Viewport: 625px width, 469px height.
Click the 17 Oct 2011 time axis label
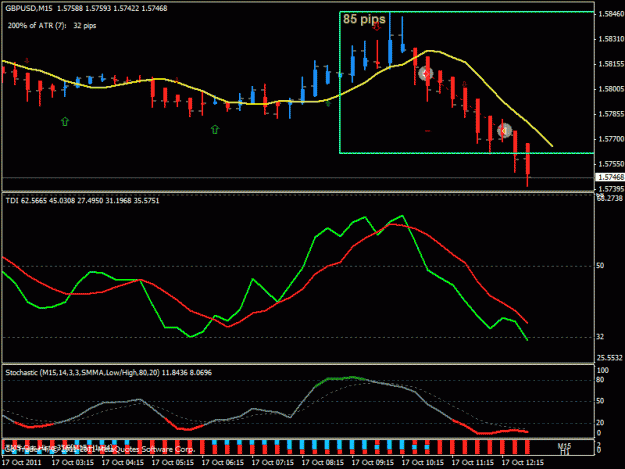(x=22, y=462)
